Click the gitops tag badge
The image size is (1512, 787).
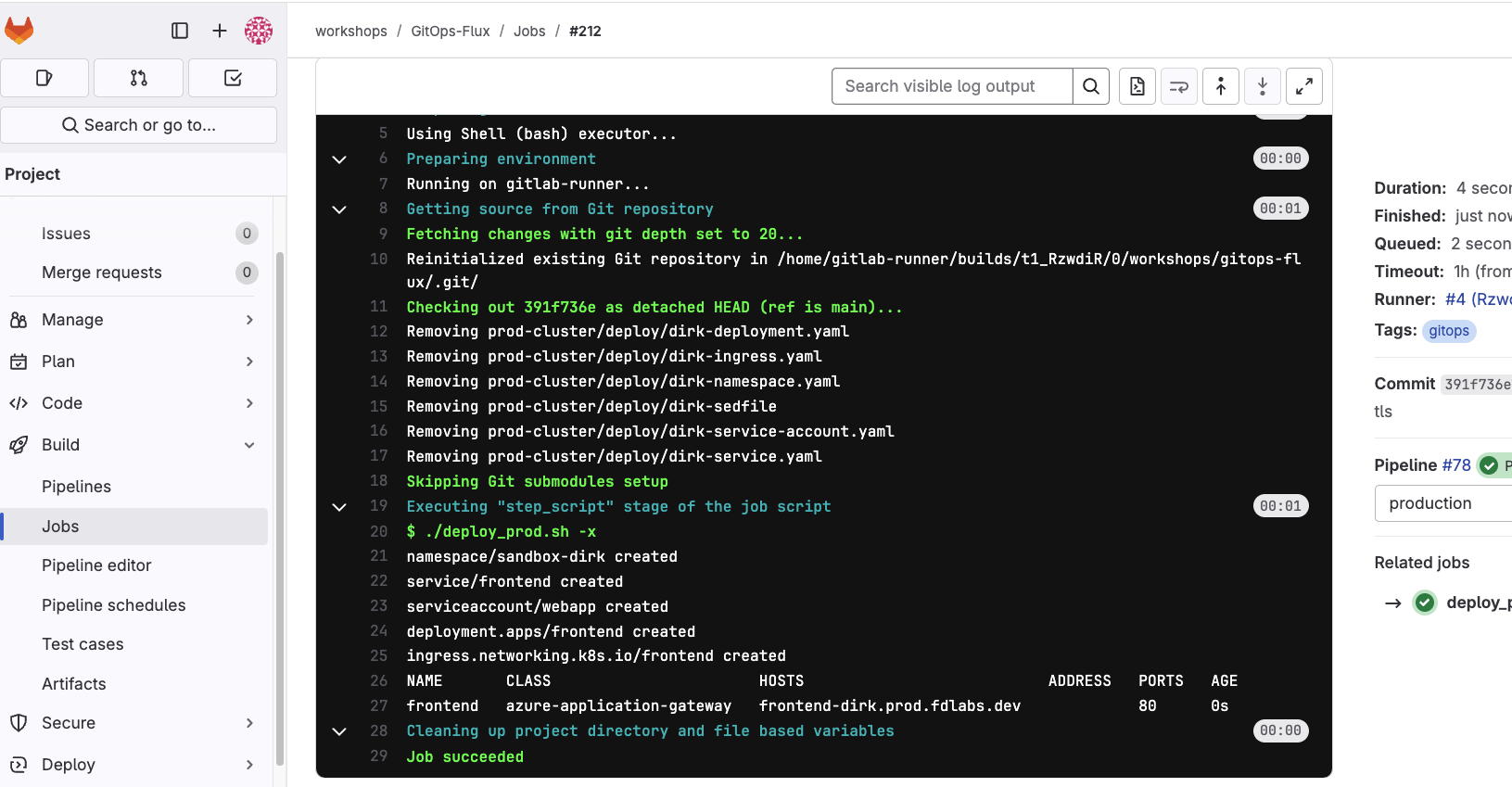click(1449, 331)
